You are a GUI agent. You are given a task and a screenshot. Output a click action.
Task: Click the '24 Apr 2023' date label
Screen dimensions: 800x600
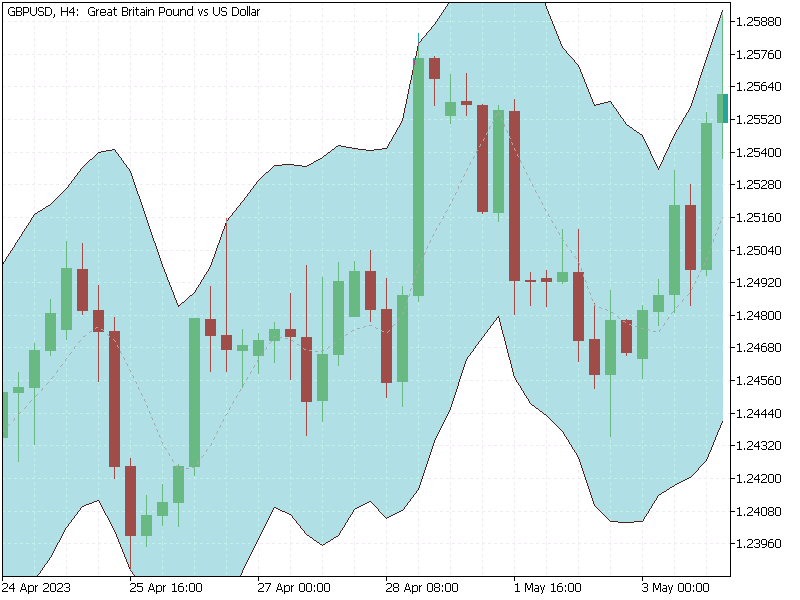click(x=36, y=588)
